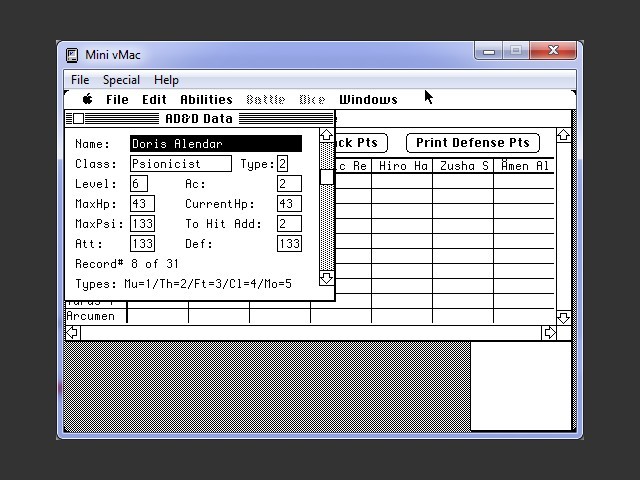Open the Apple menu

87,99
